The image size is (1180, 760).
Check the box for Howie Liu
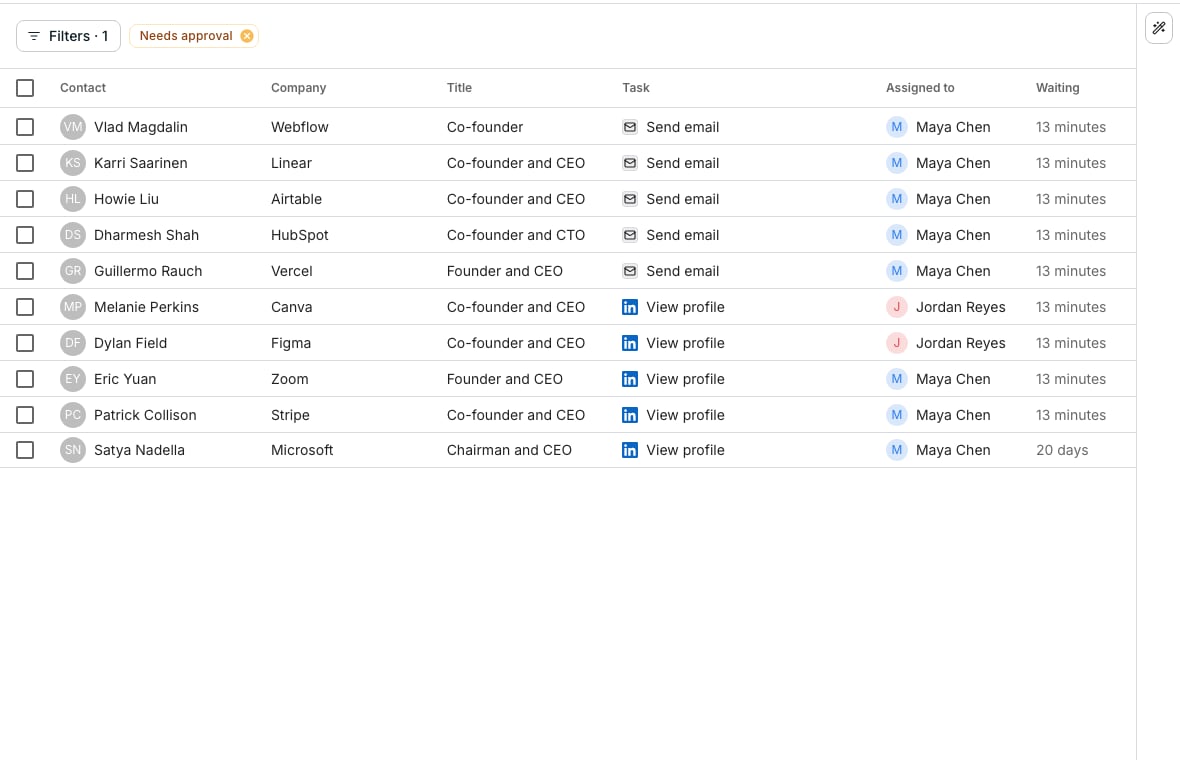coord(25,199)
